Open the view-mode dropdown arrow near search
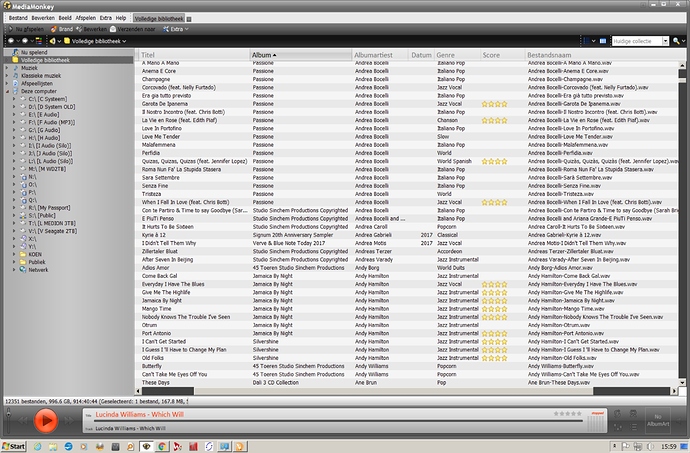This screenshot has height=453, width=690. click(593, 41)
